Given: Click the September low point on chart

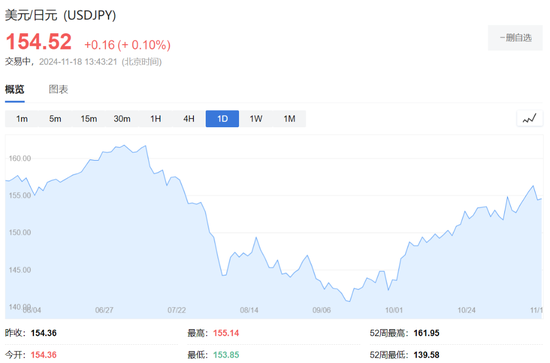Looking at the screenshot, I should (x=349, y=301).
